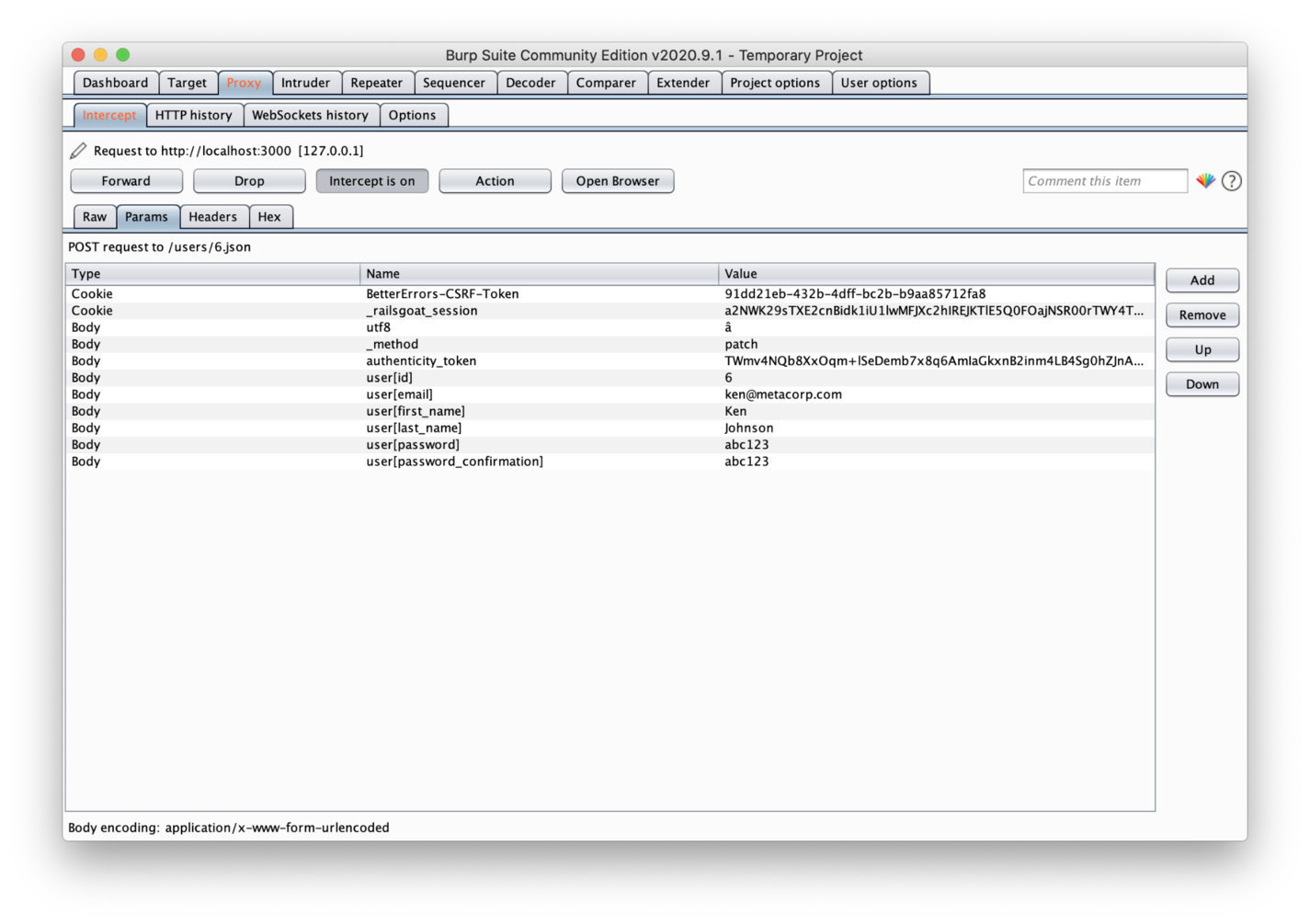Open the highlight color picker rainbow icon

pyautogui.click(x=1205, y=180)
